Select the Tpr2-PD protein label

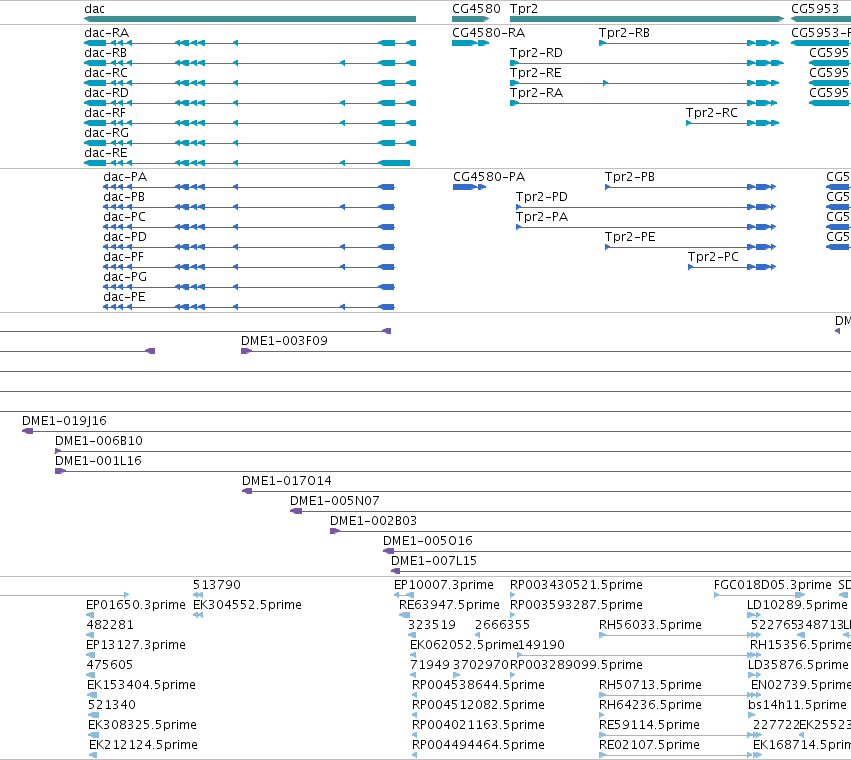coord(542,197)
